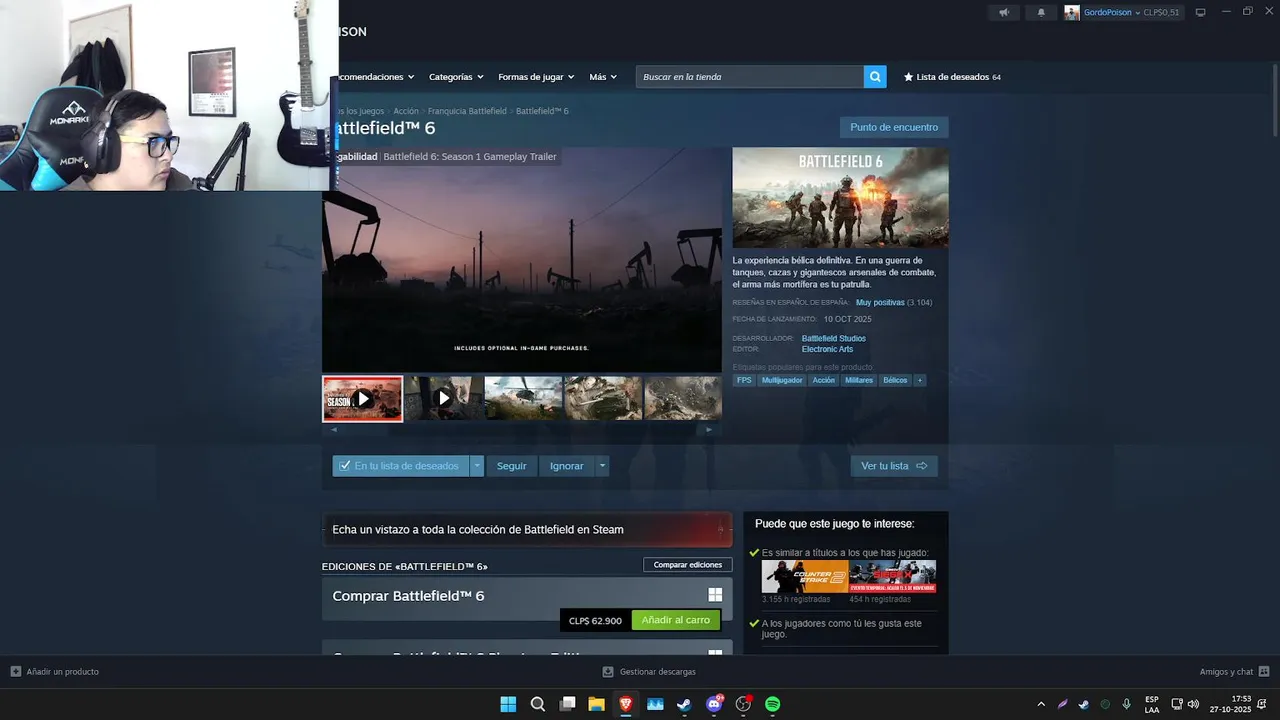The image size is (1280, 720).
Task: Open Brave browser from taskbar
Action: (x=626, y=704)
